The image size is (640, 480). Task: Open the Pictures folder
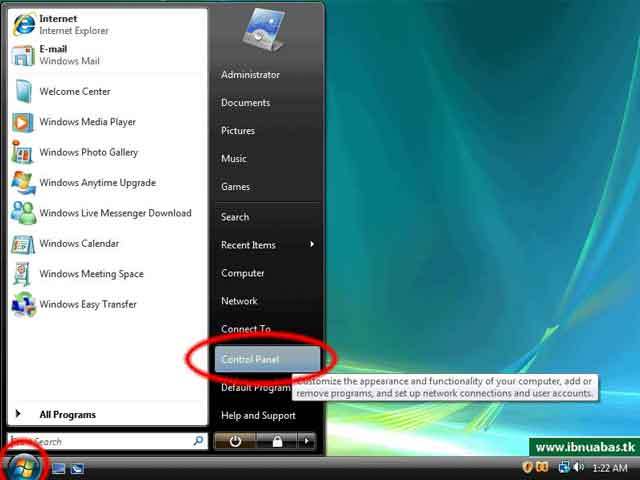click(x=238, y=131)
